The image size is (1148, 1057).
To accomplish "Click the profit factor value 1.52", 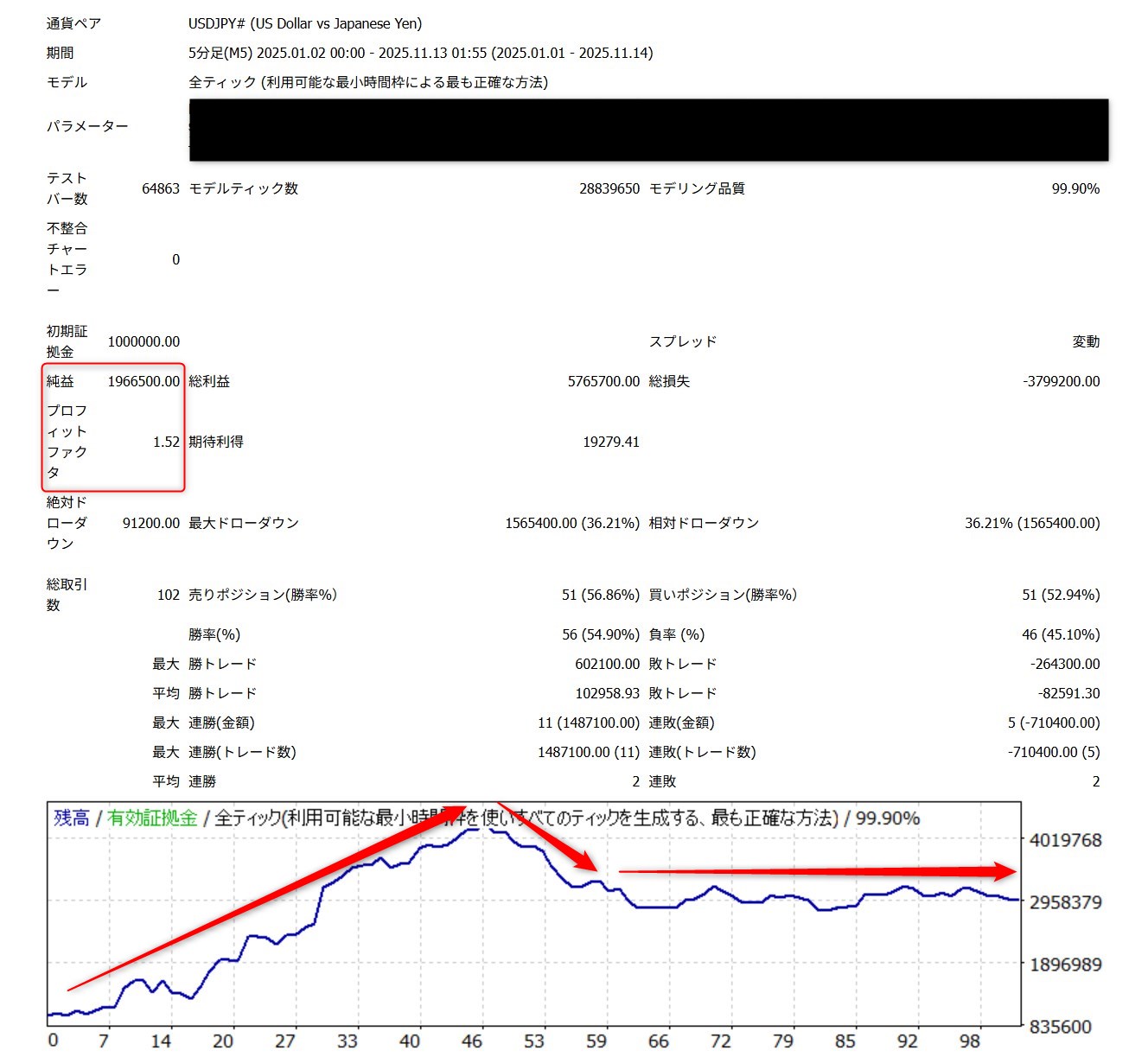I will pos(166,442).
